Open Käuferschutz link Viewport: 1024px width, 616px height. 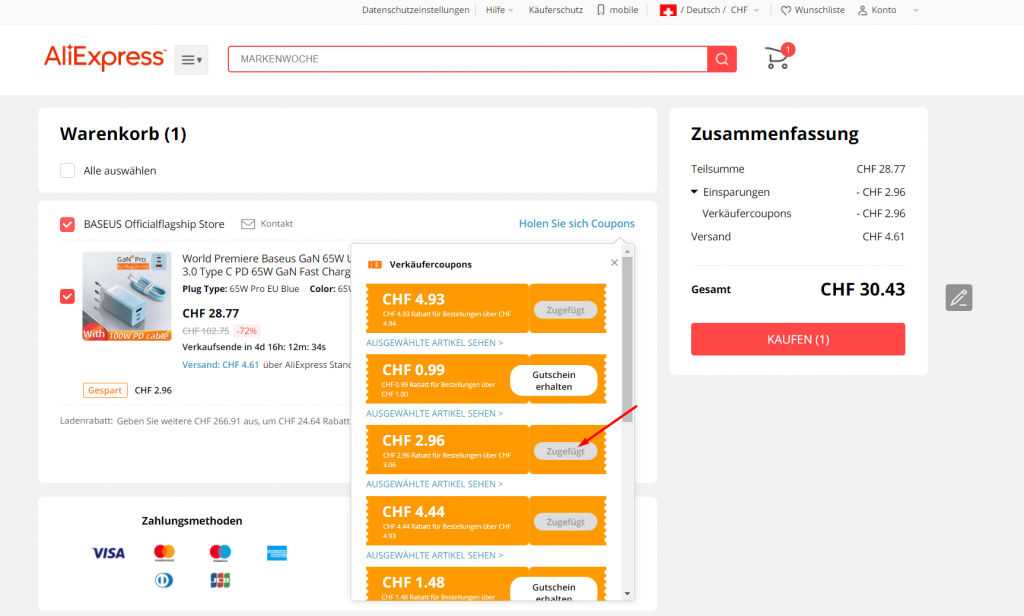coord(556,10)
